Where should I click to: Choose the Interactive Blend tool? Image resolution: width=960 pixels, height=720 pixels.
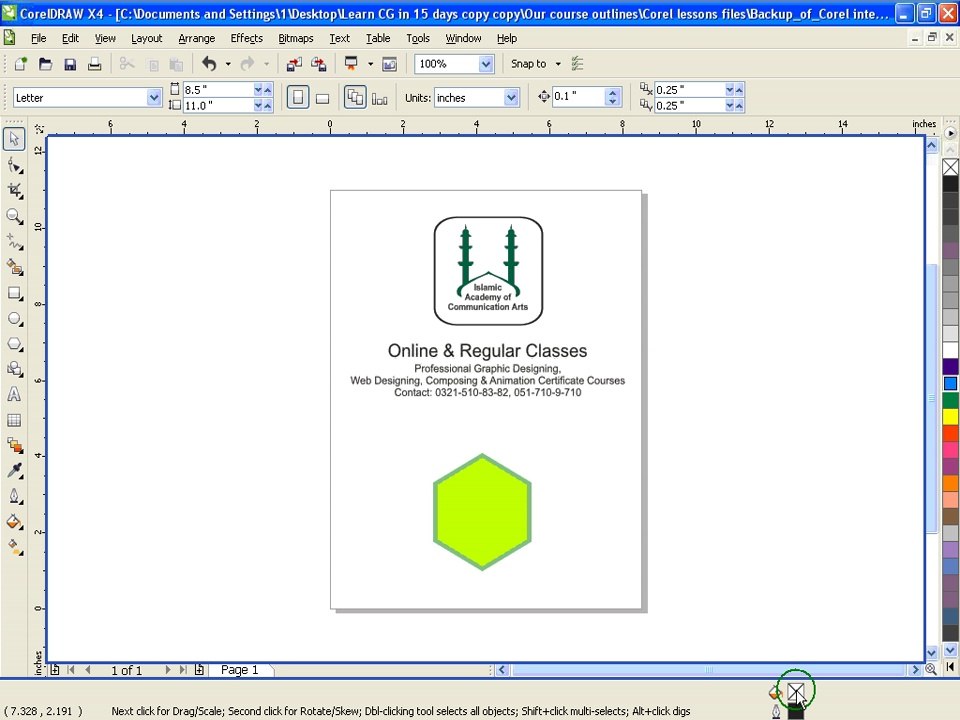point(14,445)
